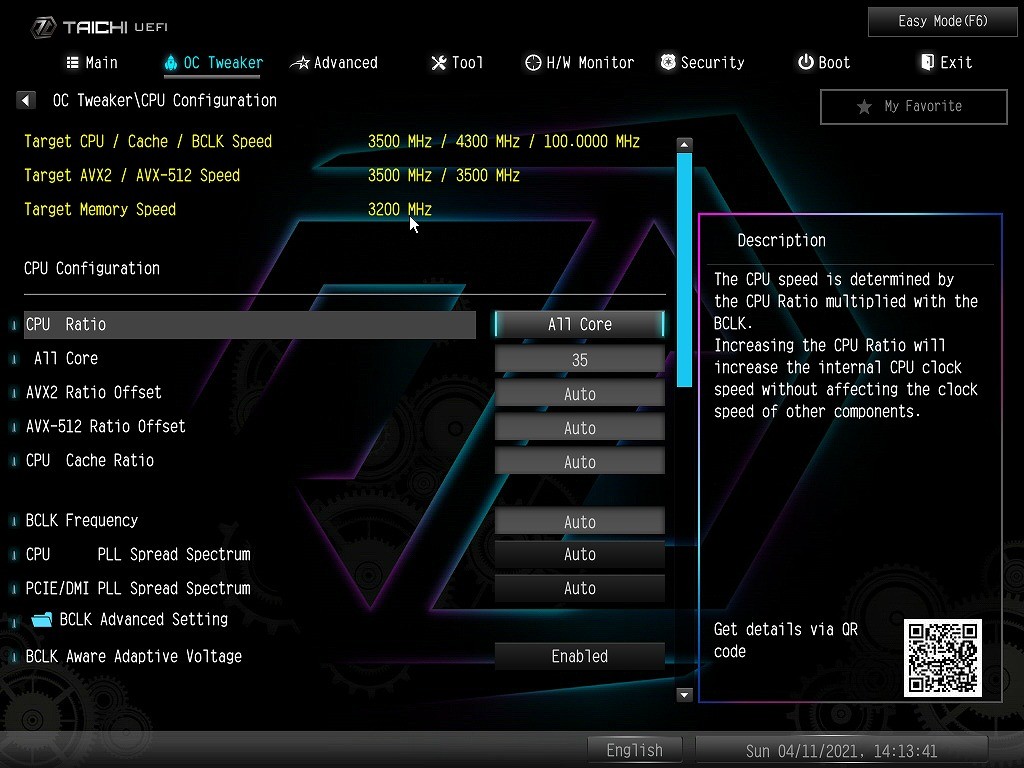
Task: Open the Security tab
Action: (x=702, y=63)
